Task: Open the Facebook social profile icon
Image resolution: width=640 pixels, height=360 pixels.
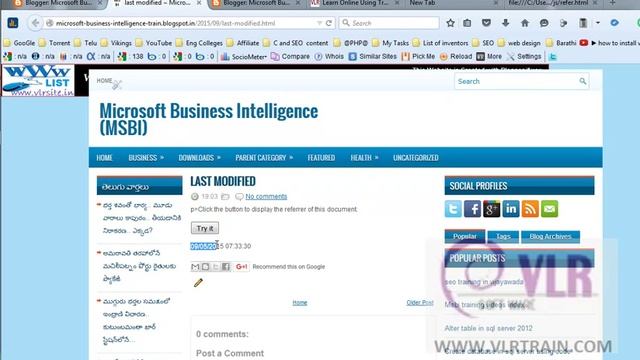Action: point(472,209)
